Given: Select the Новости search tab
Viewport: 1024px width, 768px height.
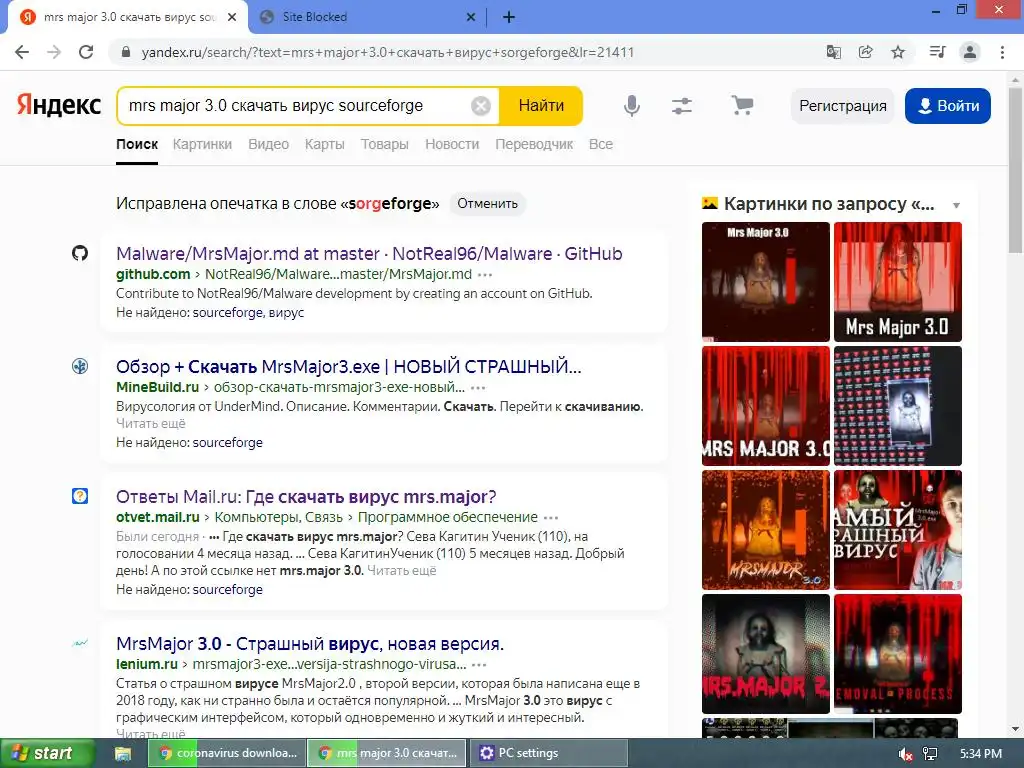Looking at the screenshot, I should tap(452, 144).
